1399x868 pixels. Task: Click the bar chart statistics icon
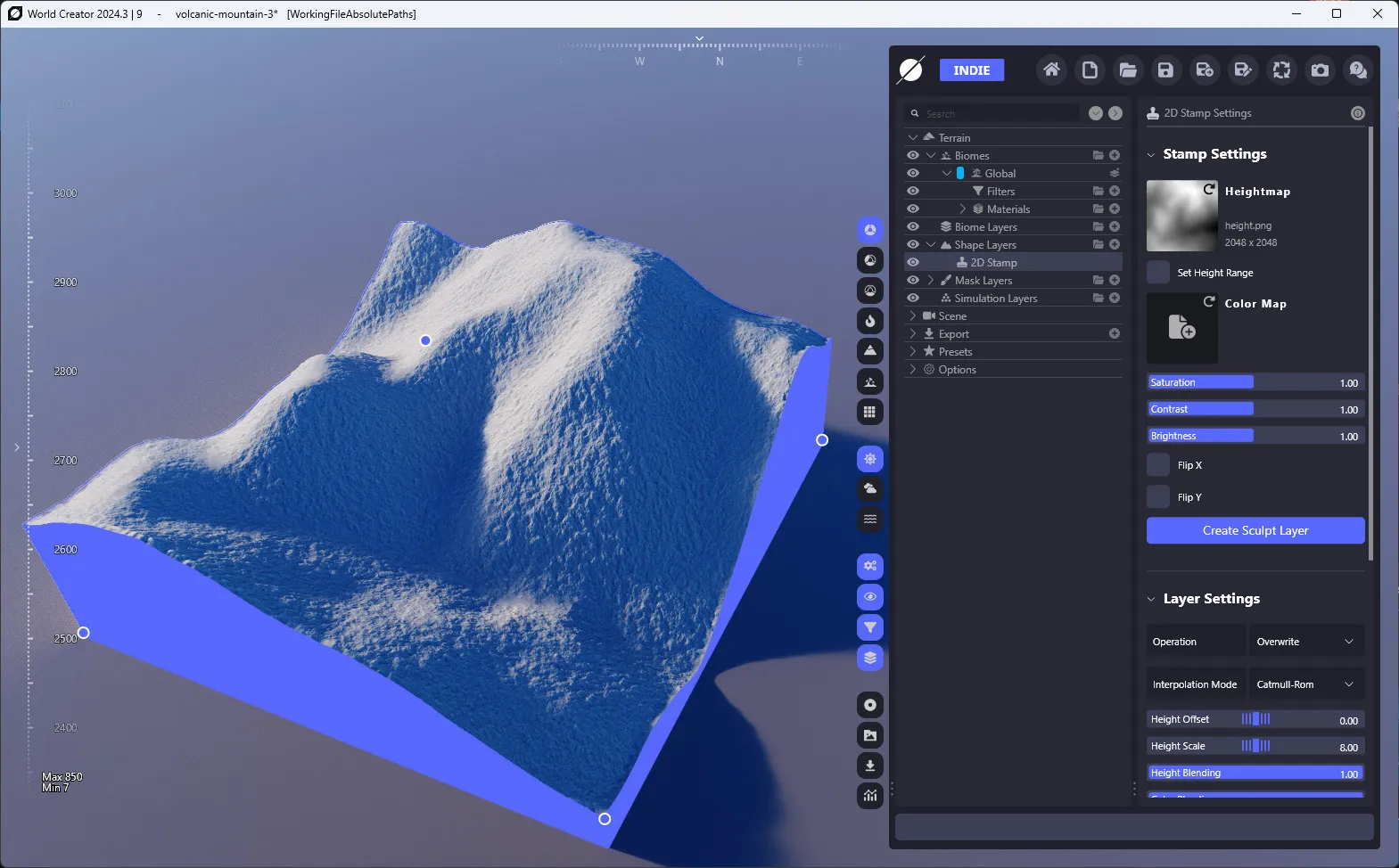(870, 796)
